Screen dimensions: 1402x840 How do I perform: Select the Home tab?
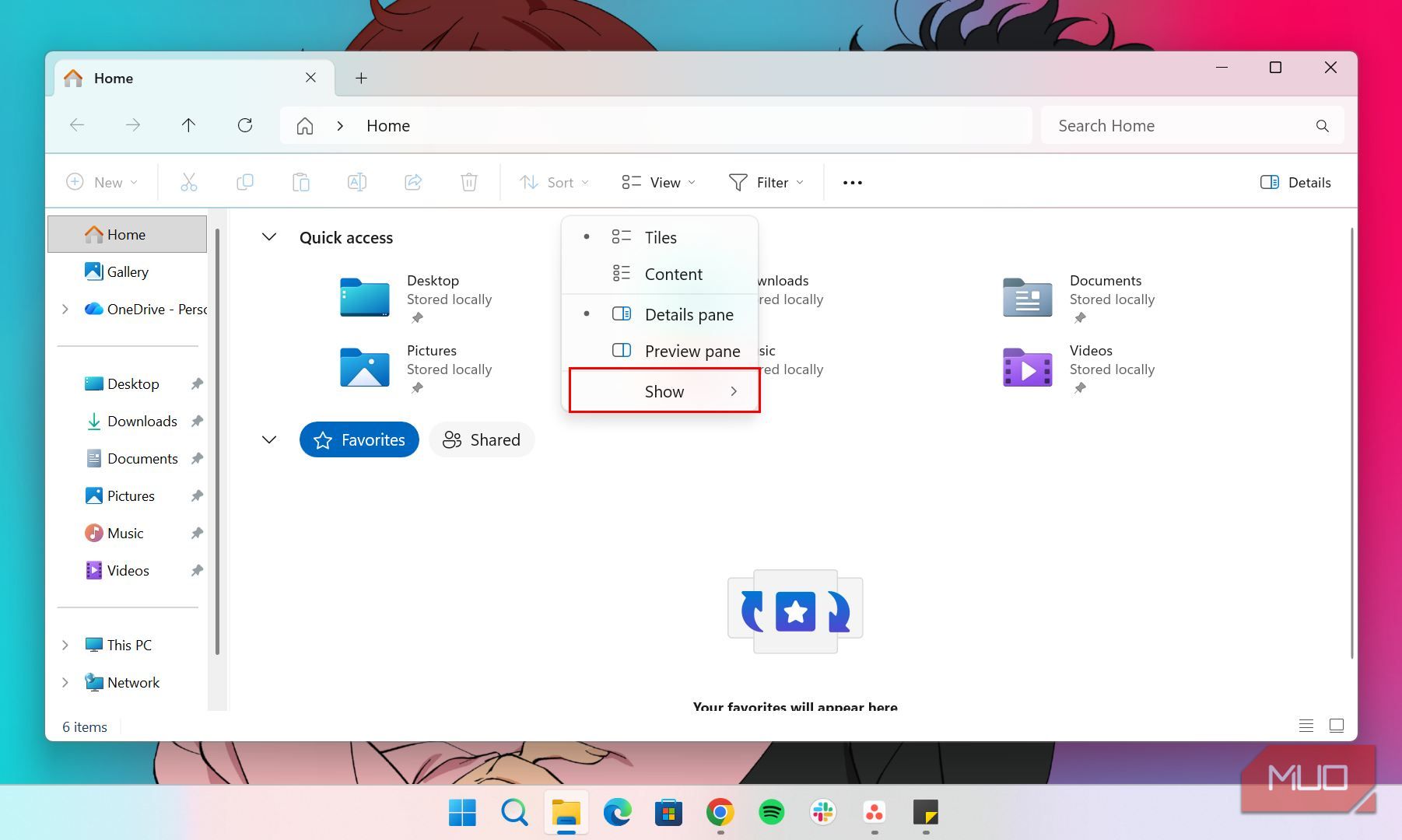pyautogui.click(x=195, y=78)
